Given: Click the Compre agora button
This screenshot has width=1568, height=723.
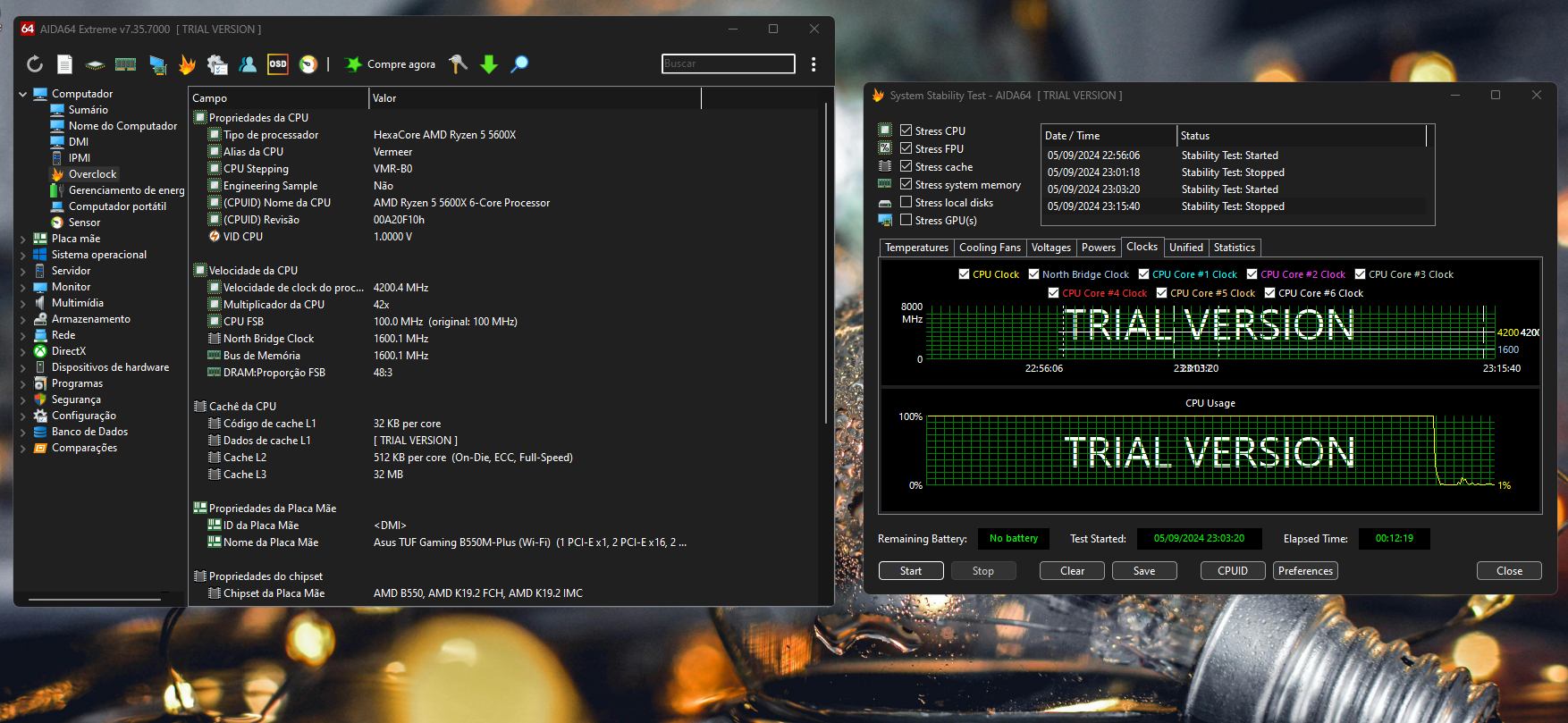Looking at the screenshot, I should pos(391,64).
